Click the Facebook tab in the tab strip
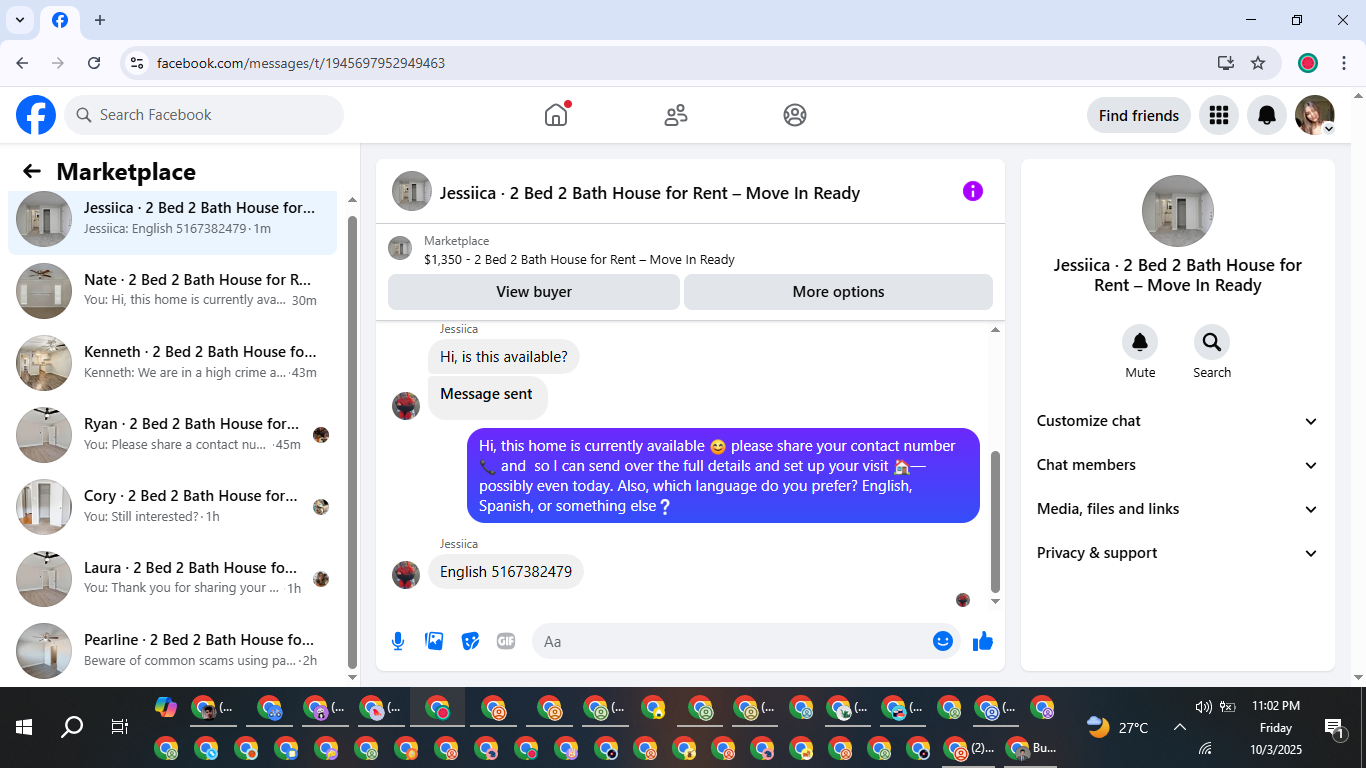1366x768 pixels. click(60, 20)
